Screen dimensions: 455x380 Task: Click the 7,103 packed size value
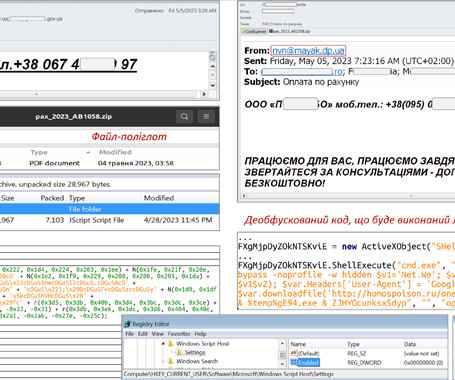point(55,220)
